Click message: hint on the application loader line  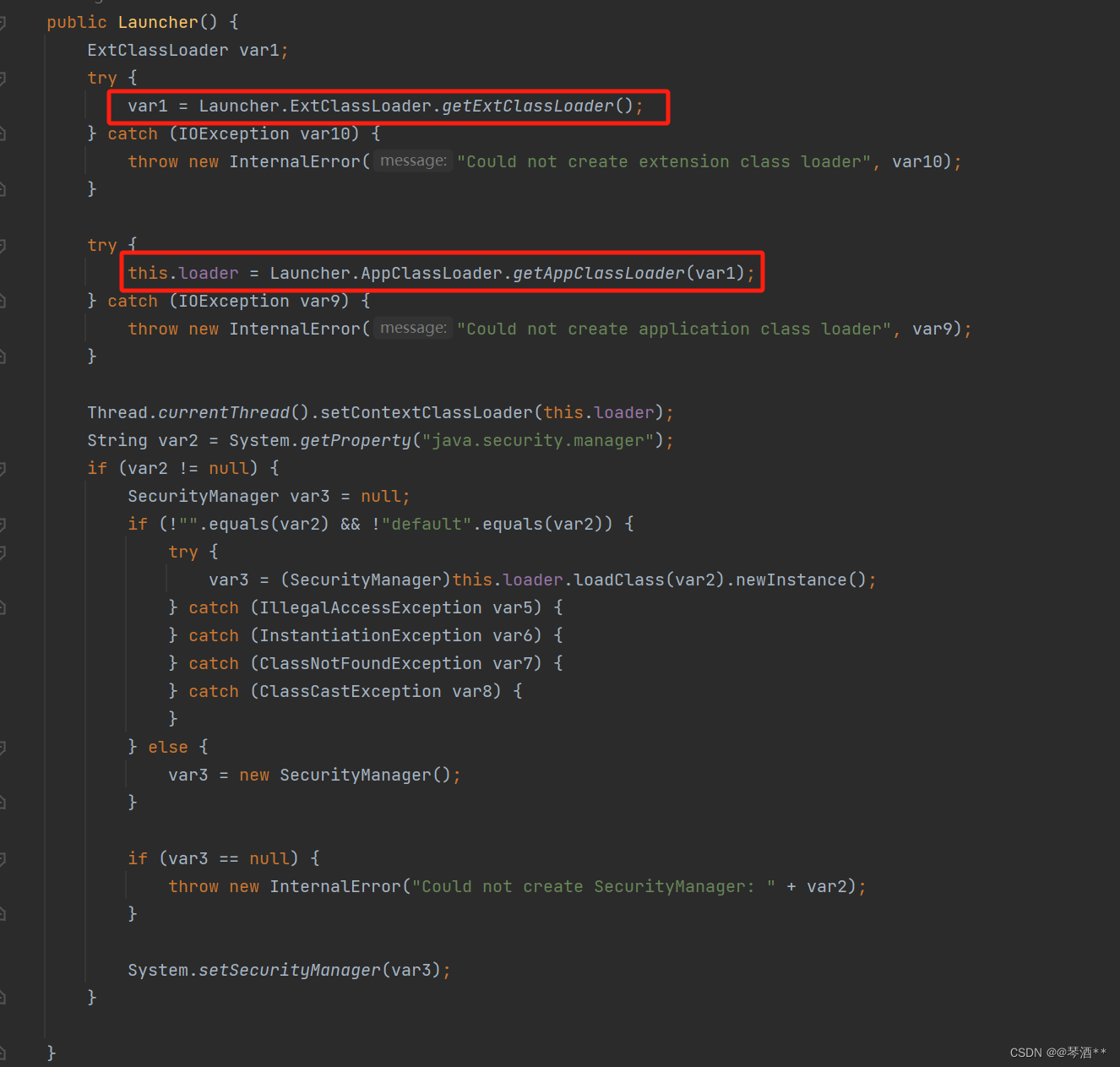pos(413,328)
